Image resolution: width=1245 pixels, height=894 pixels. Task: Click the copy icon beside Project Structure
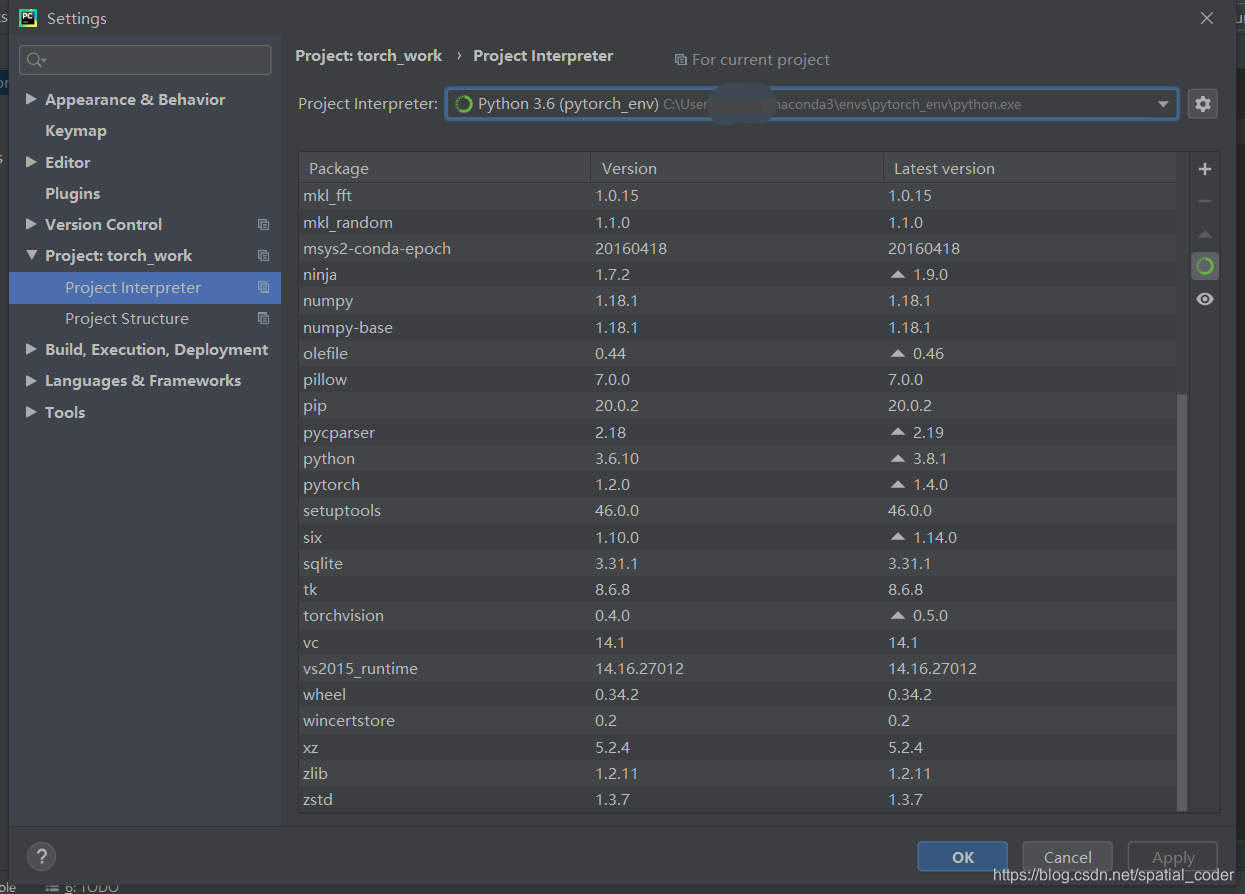pyautogui.click(x=263, y=319)
